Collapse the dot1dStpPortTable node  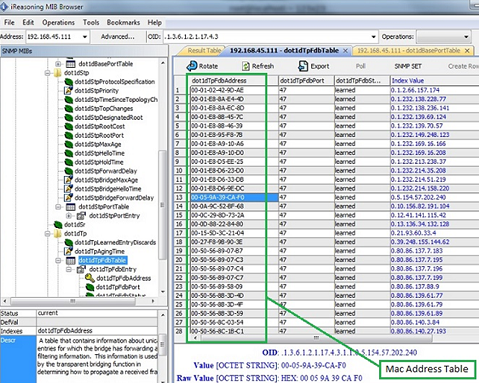pyautogui.click(x=58, y=207)
